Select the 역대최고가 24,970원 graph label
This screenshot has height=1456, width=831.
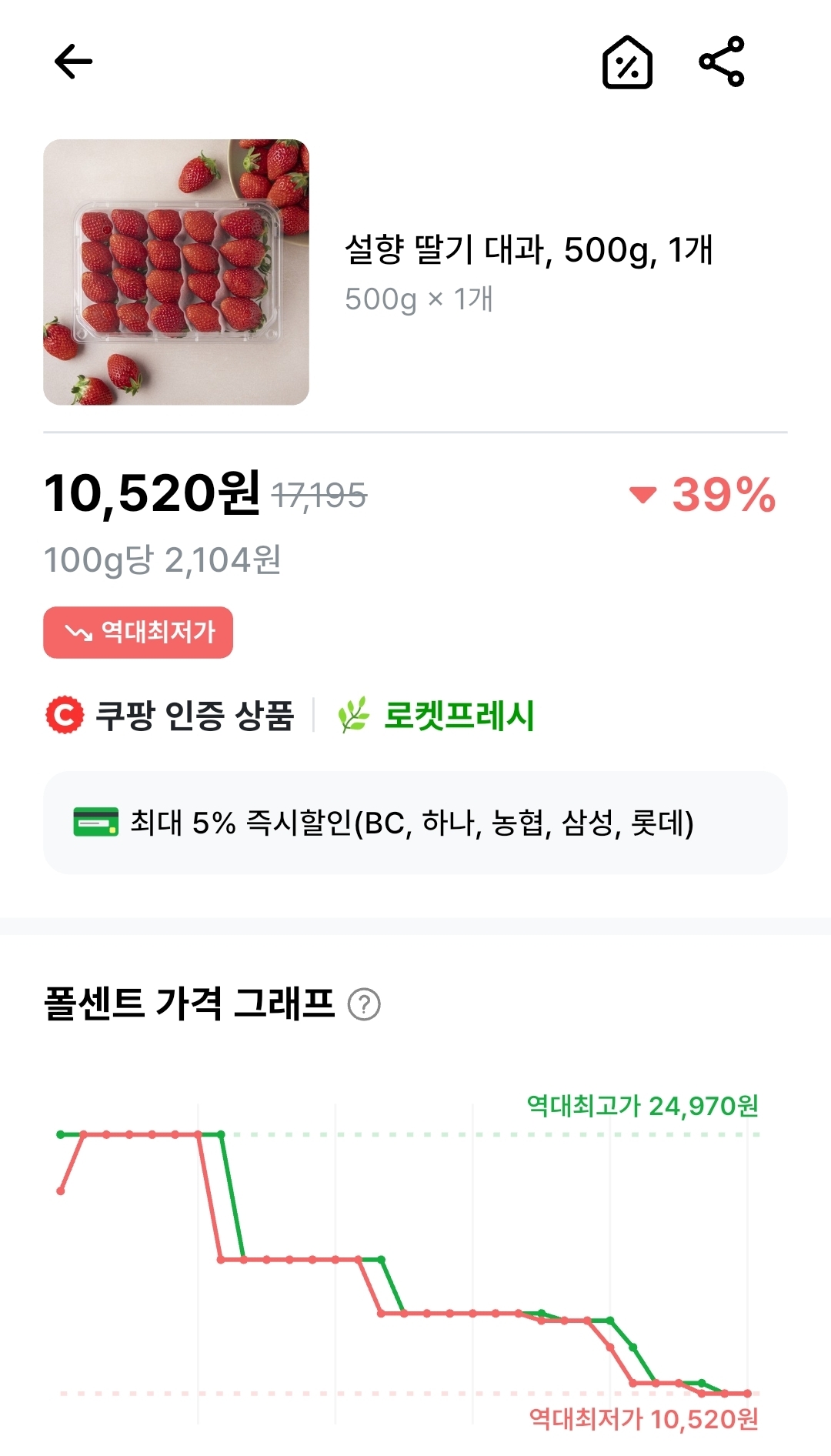point(642,1106)
